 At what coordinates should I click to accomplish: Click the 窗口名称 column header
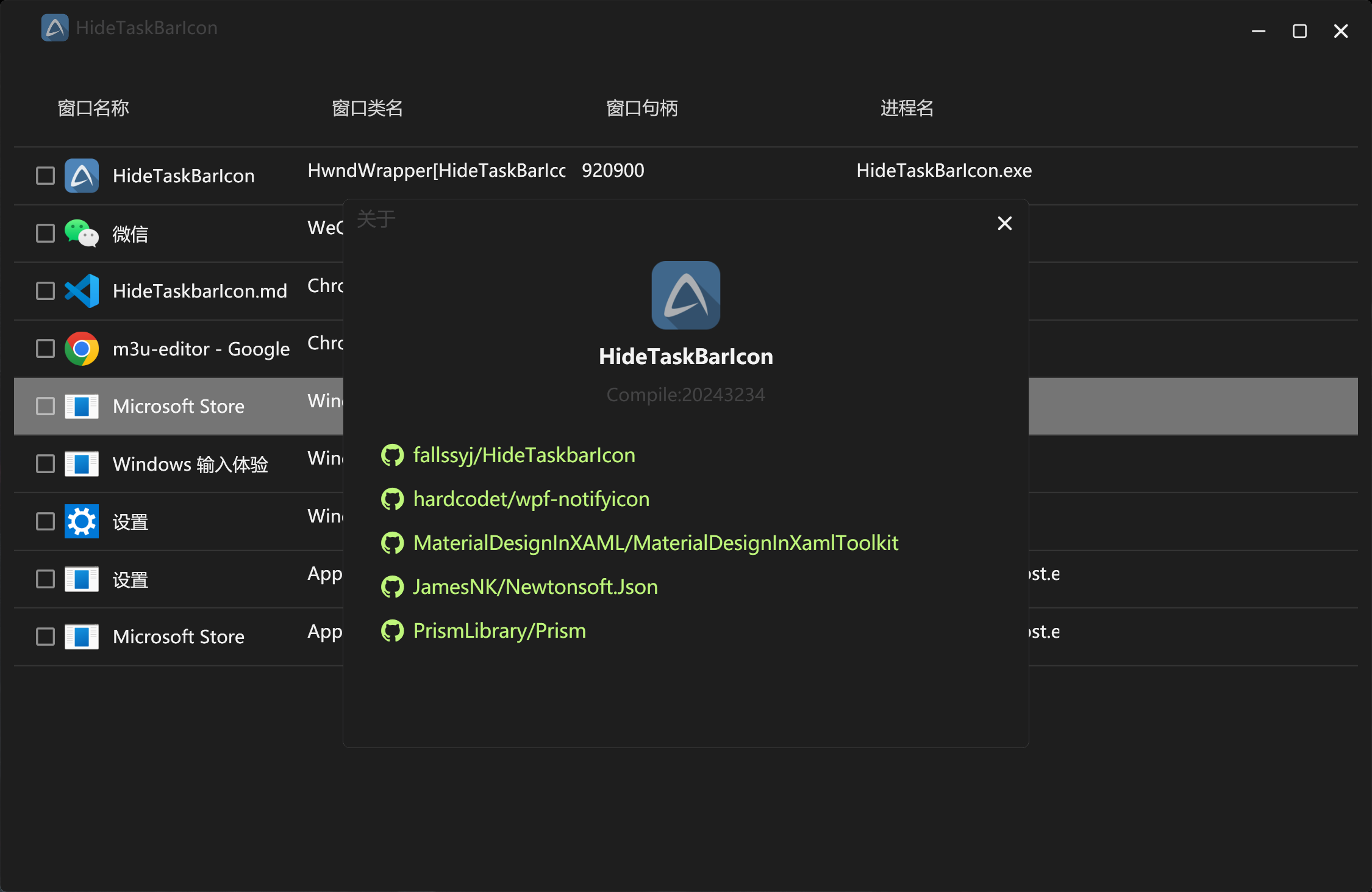coord(92,108)
